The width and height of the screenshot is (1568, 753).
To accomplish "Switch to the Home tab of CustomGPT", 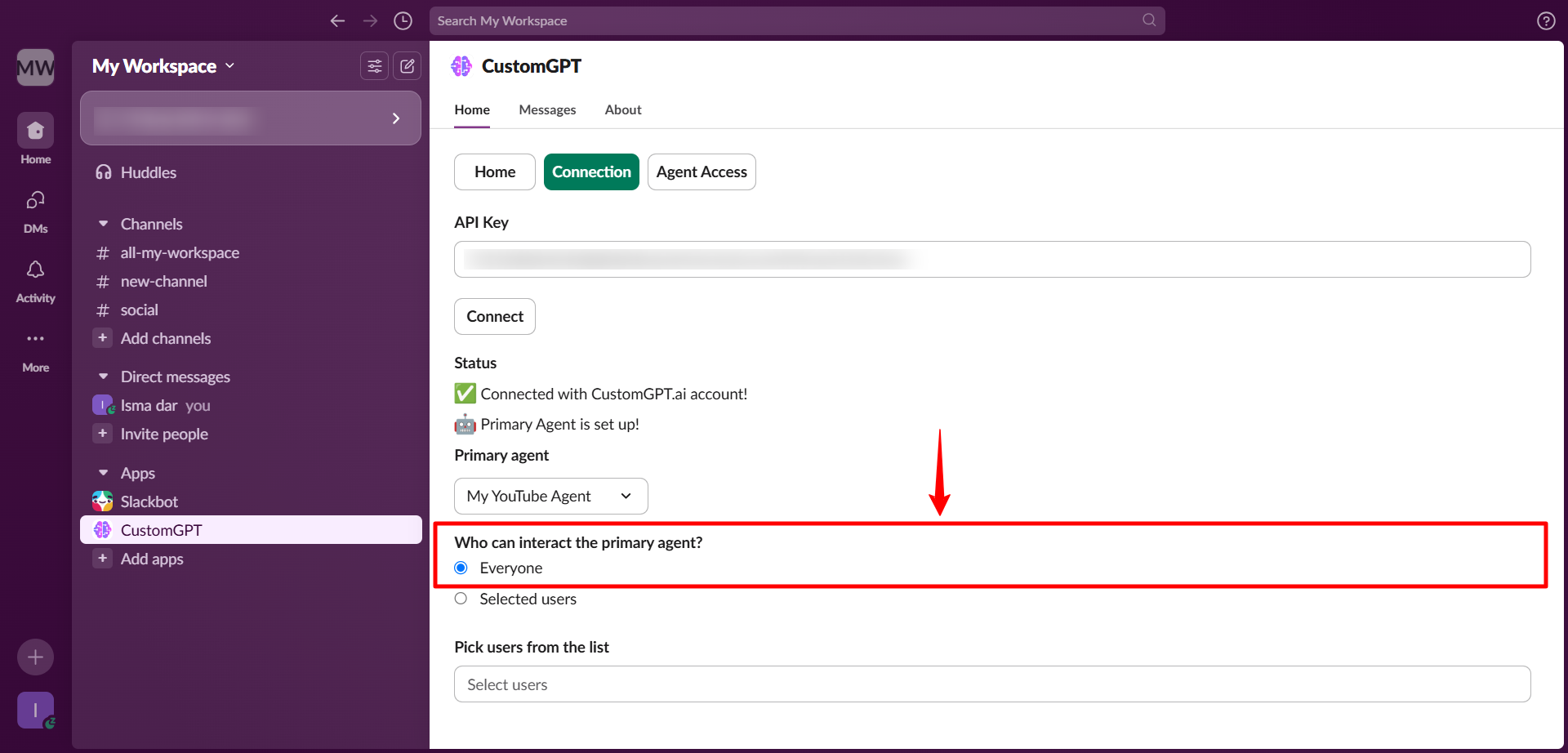I will pyautogui.click(x=472, y=109).
